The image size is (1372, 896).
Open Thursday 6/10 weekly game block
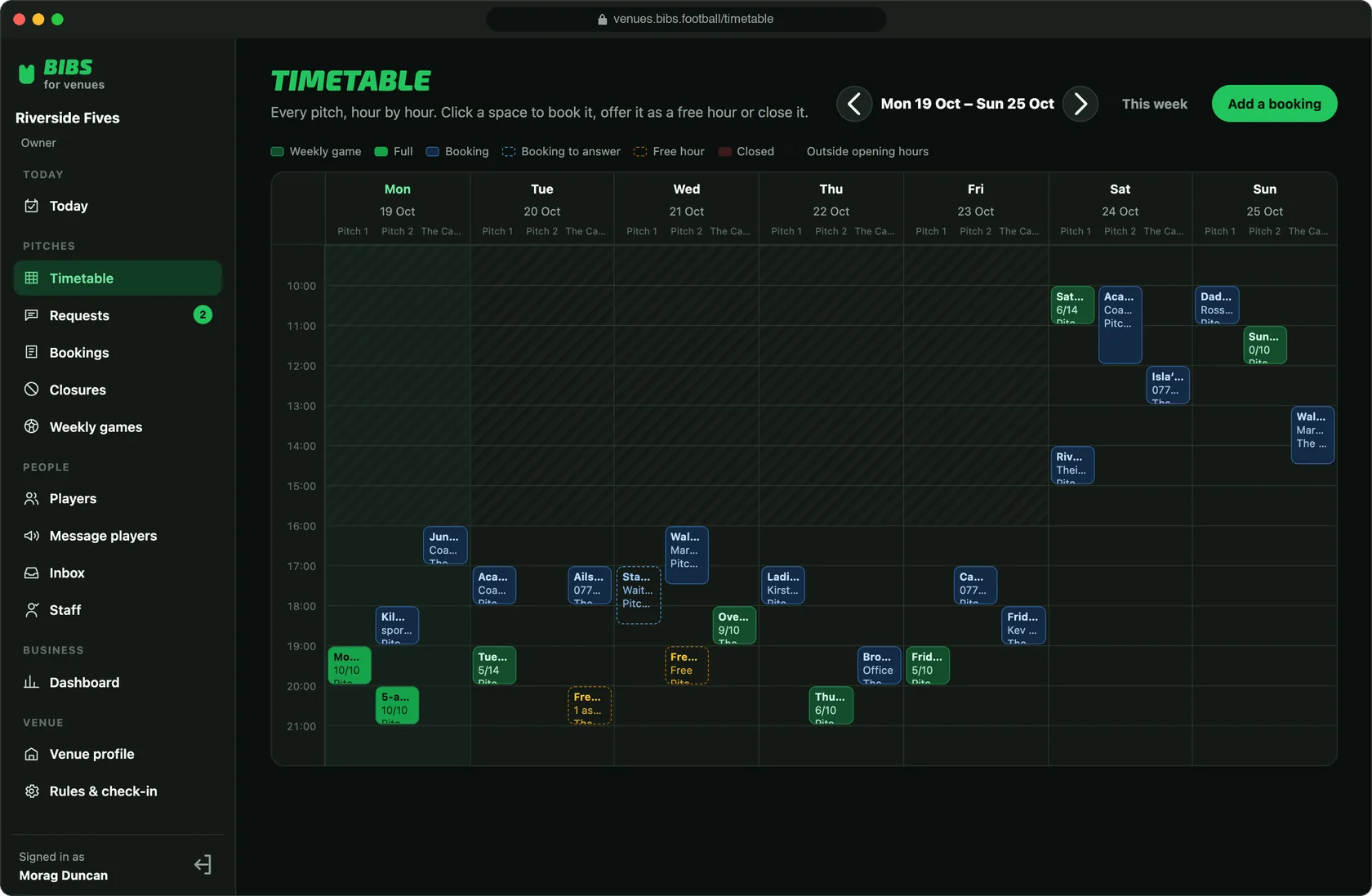tap(831, 706)
